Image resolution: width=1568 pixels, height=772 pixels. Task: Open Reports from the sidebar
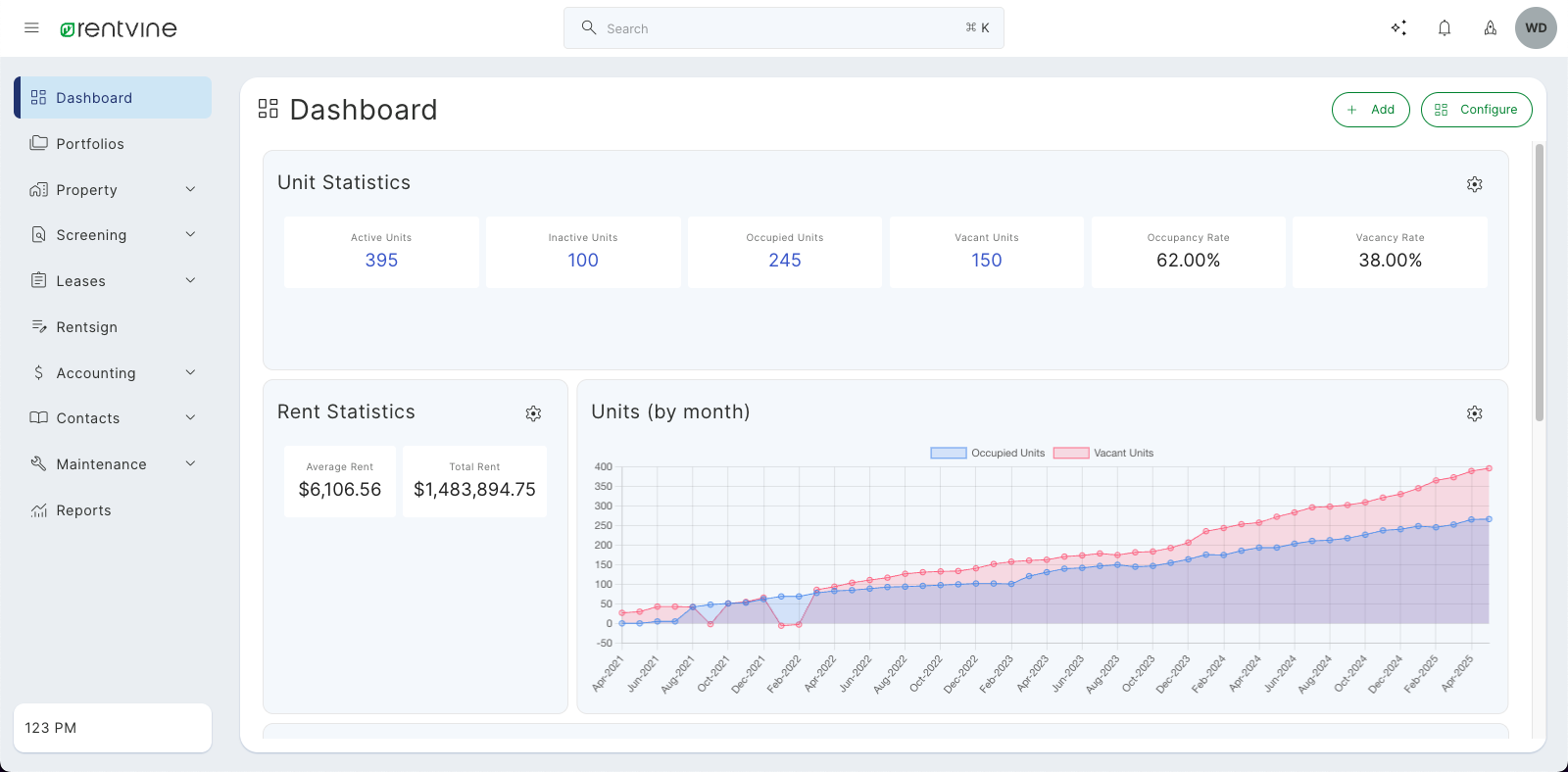click(83, 510)
